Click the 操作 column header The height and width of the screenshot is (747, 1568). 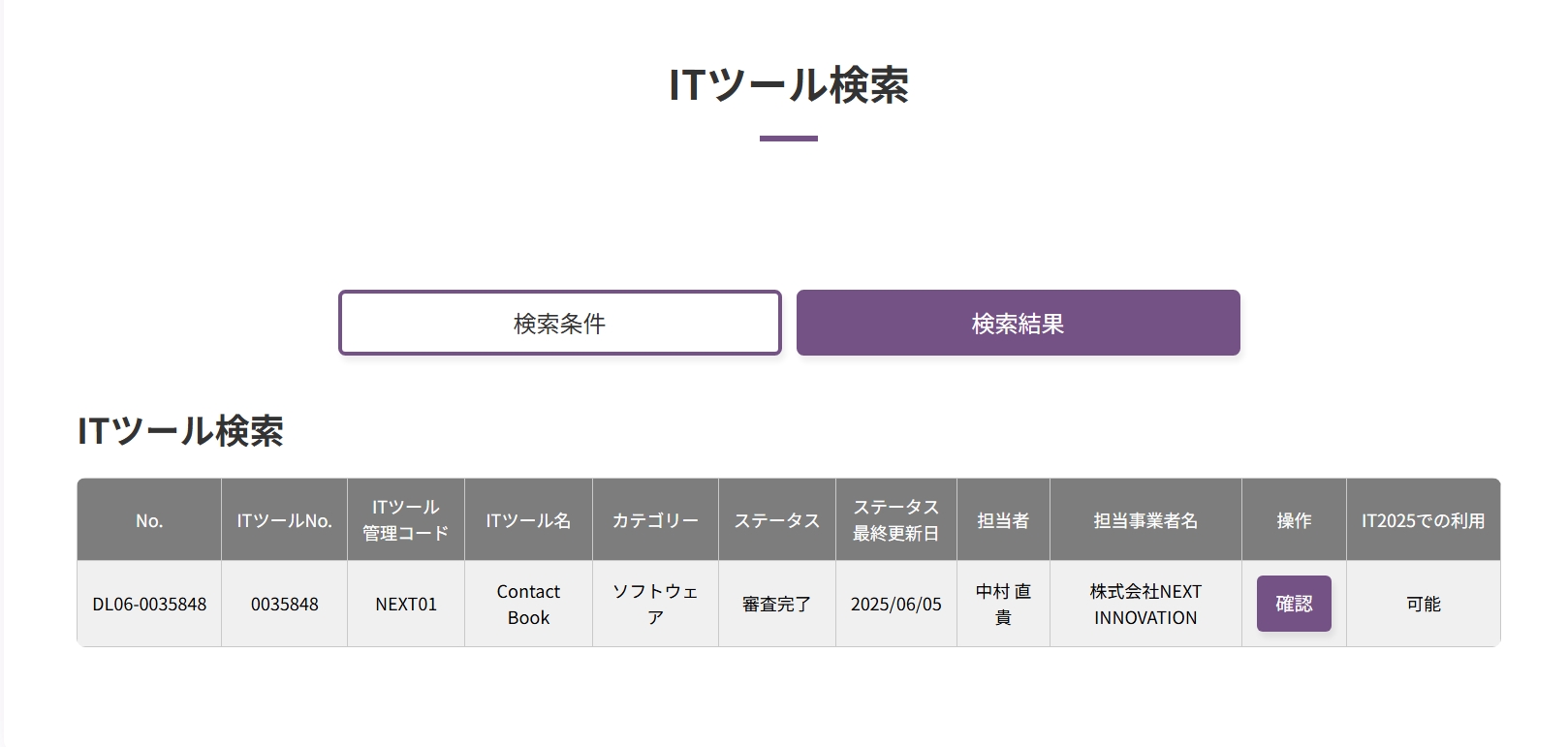point(1294,520)
